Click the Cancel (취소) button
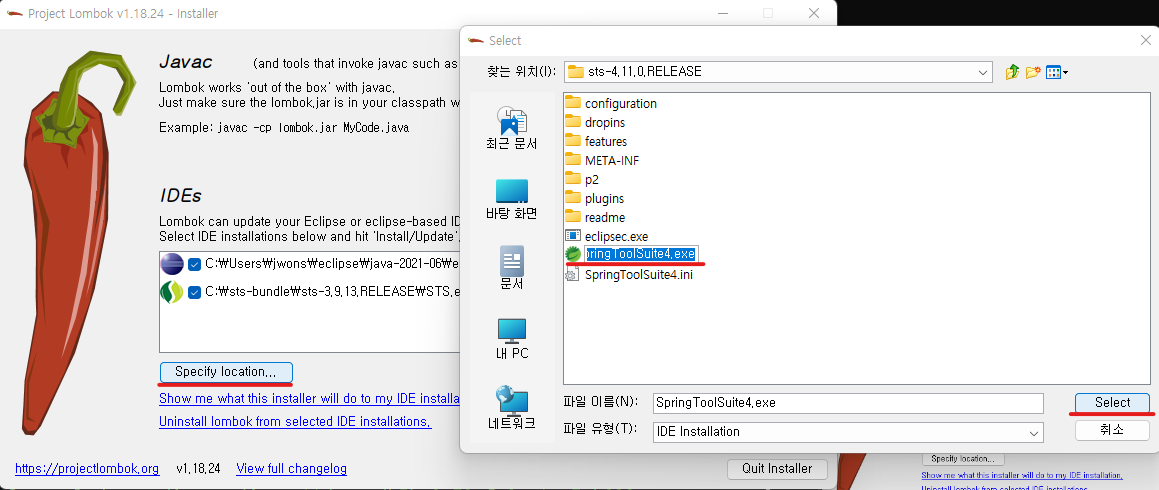This screenshot has width=1159, height=490. [x=1112, y=430]
